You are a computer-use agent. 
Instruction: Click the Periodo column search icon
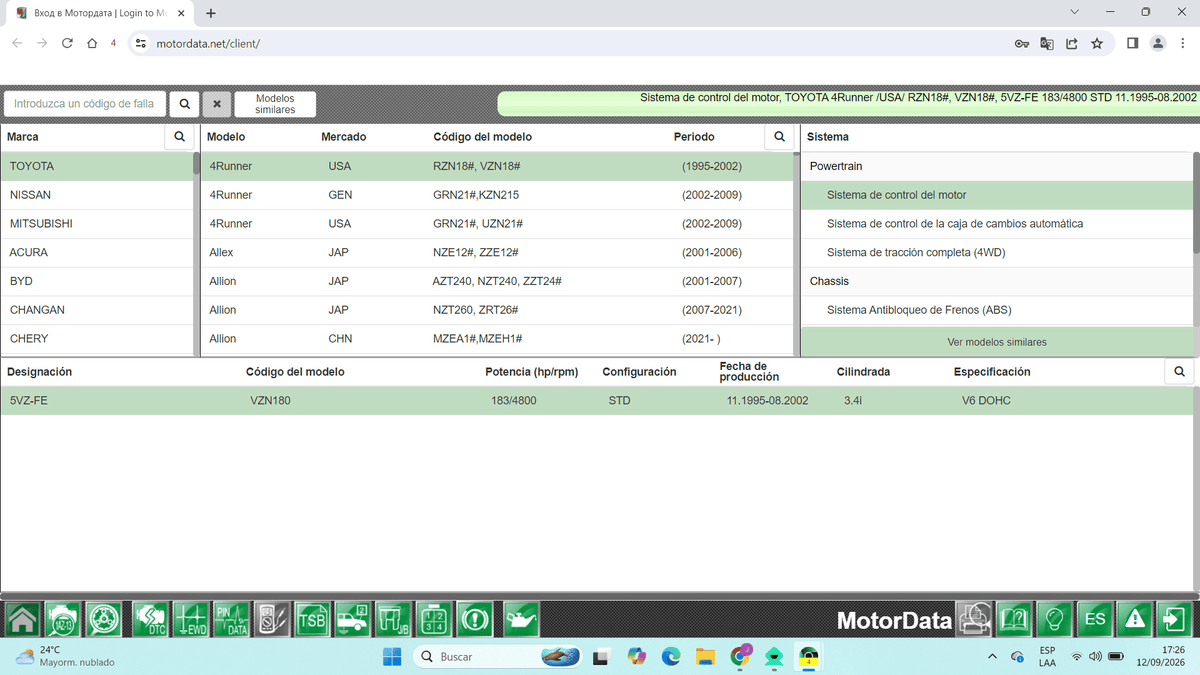[x=779, y=137]
